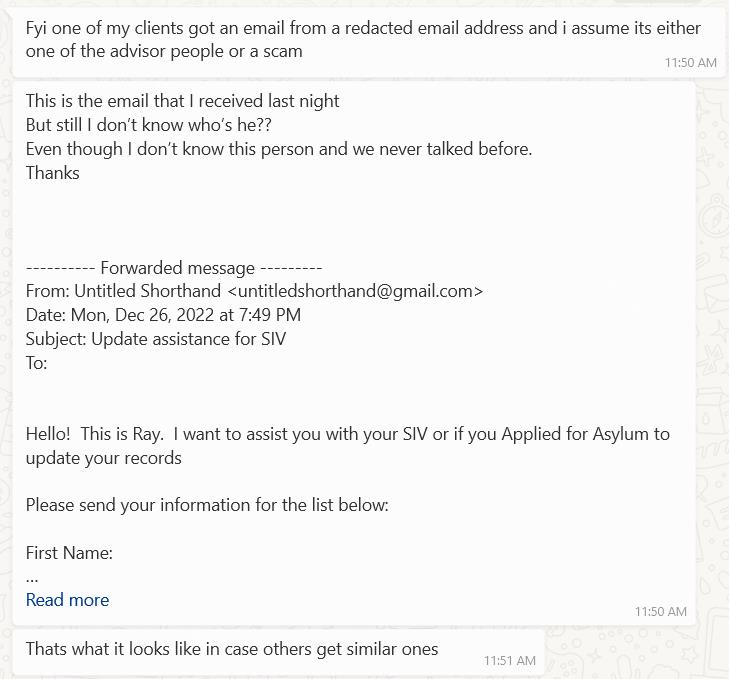Click the 'First Name:' line
729x679 pixels.
pos(69,553)
